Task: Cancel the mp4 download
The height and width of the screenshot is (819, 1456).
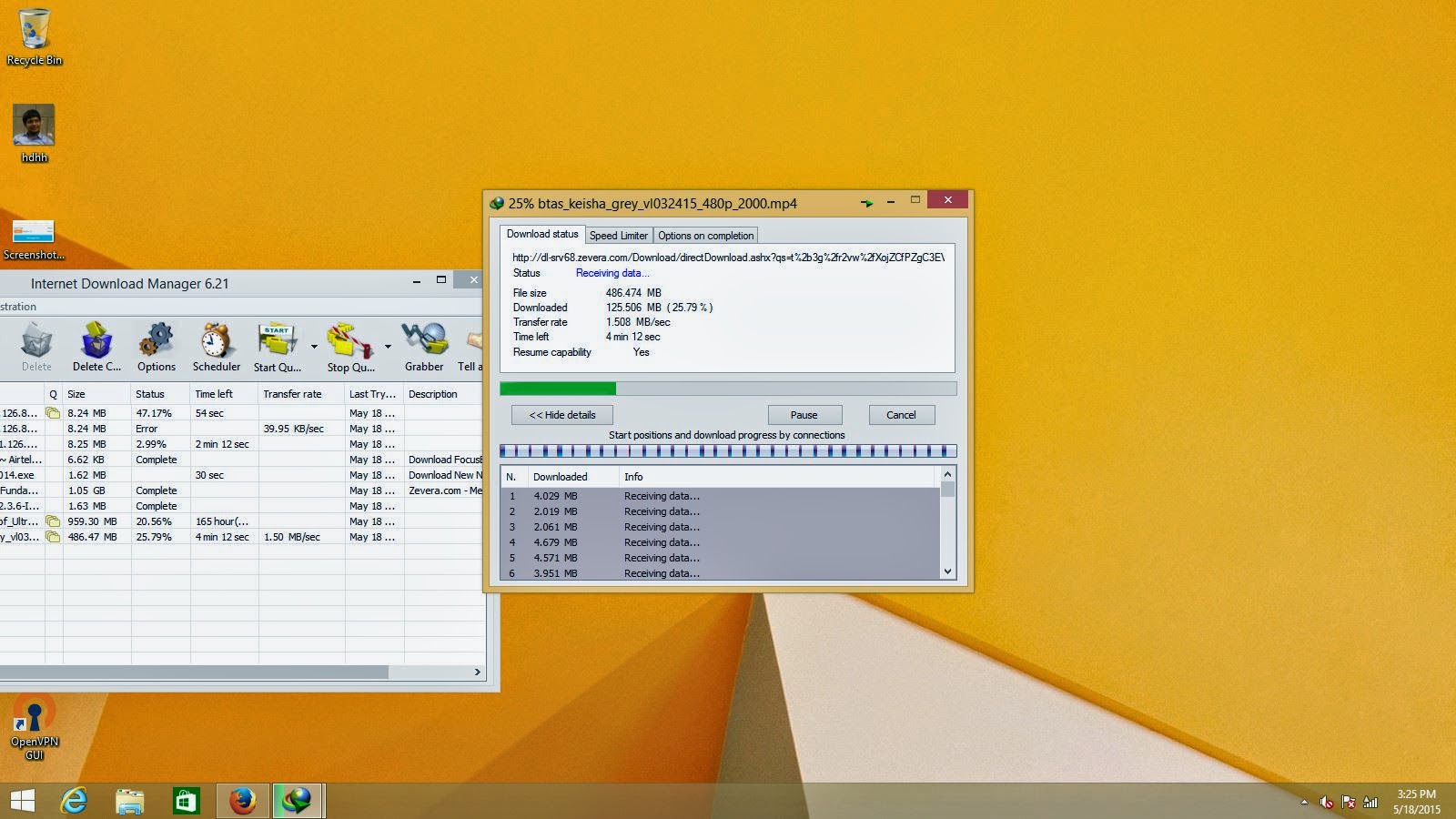Action: pos(902,415)
